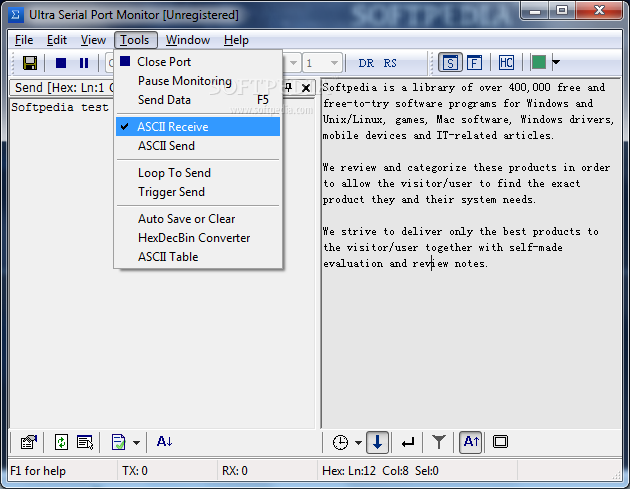Click the green refresh document icon
This screenshot has height=489, width=630.
[x=61, y=442]
